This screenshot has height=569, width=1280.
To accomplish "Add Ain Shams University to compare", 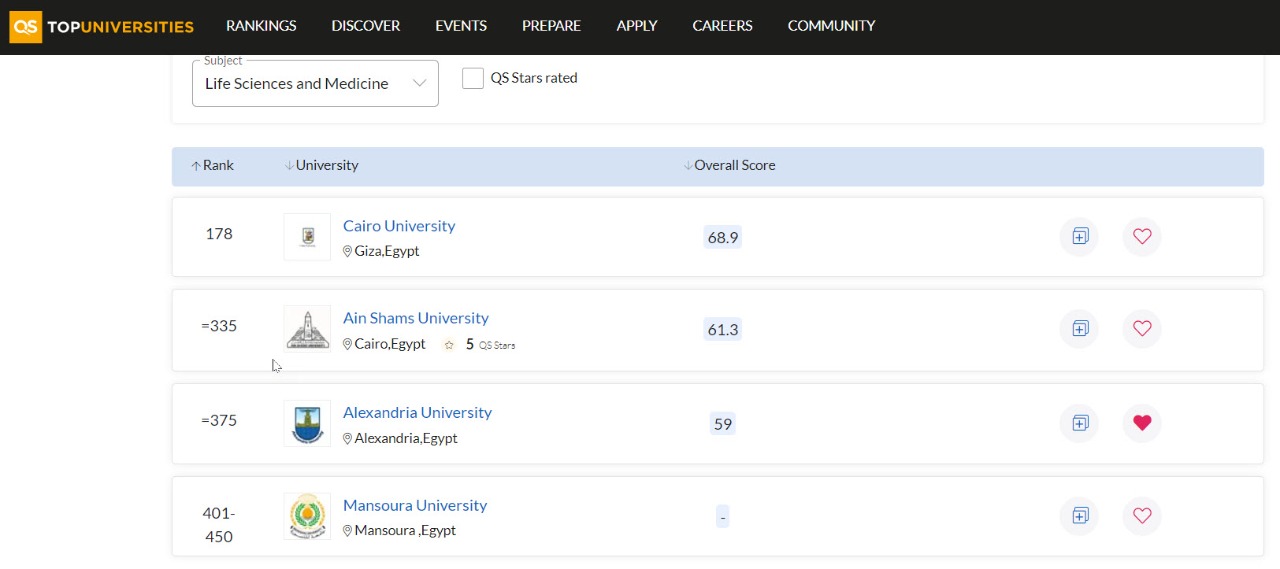I will [1080, 329].
